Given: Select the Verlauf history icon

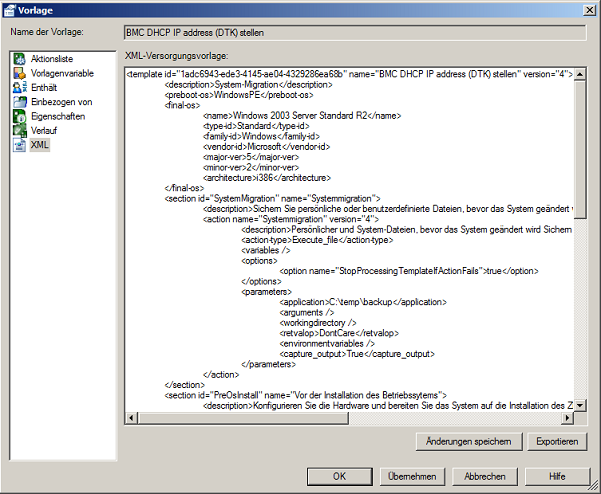Looking at the screenshot, I should click(x=19, y=130).
